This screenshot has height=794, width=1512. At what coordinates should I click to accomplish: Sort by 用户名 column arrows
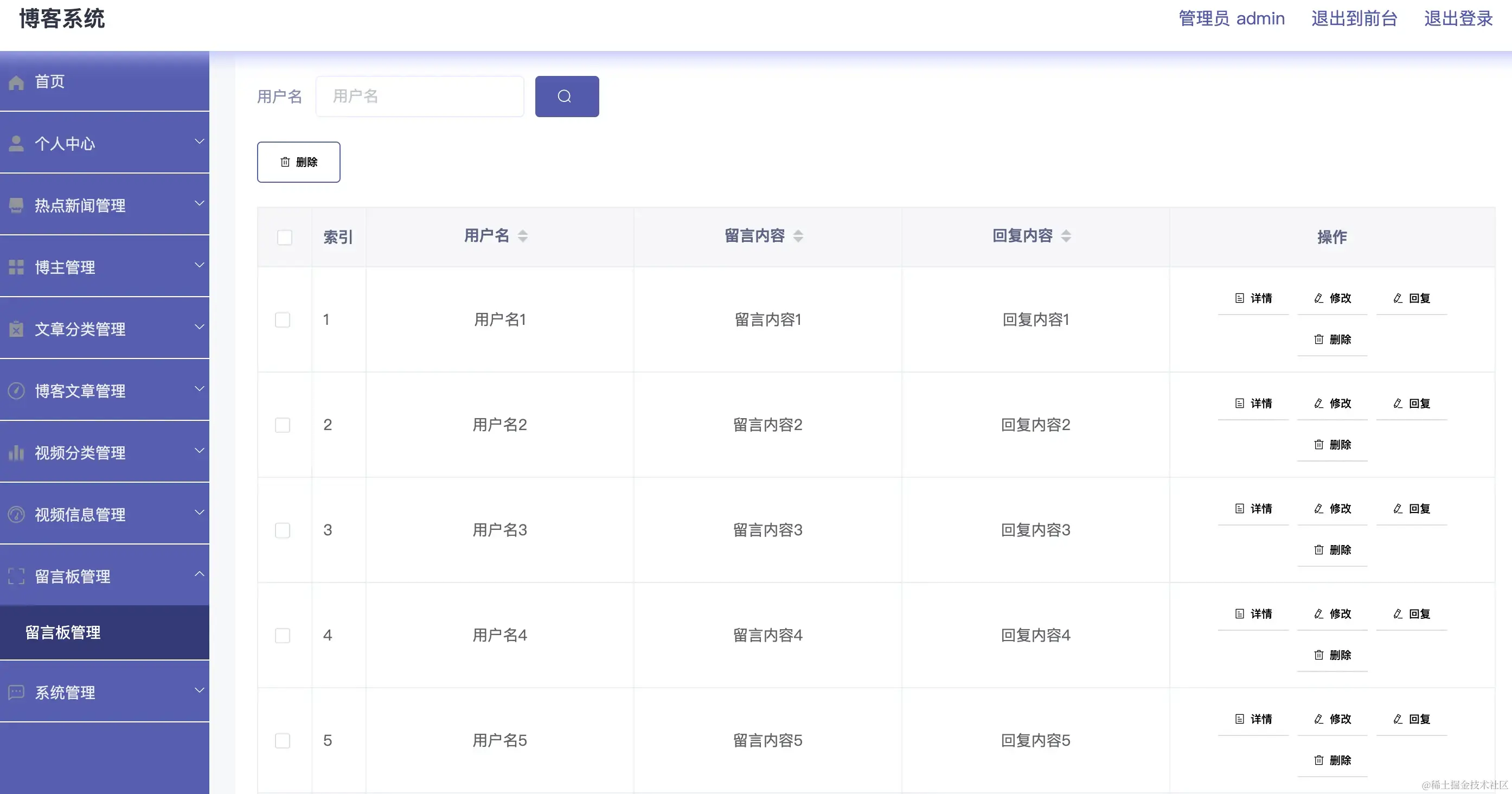coord(522,236)
